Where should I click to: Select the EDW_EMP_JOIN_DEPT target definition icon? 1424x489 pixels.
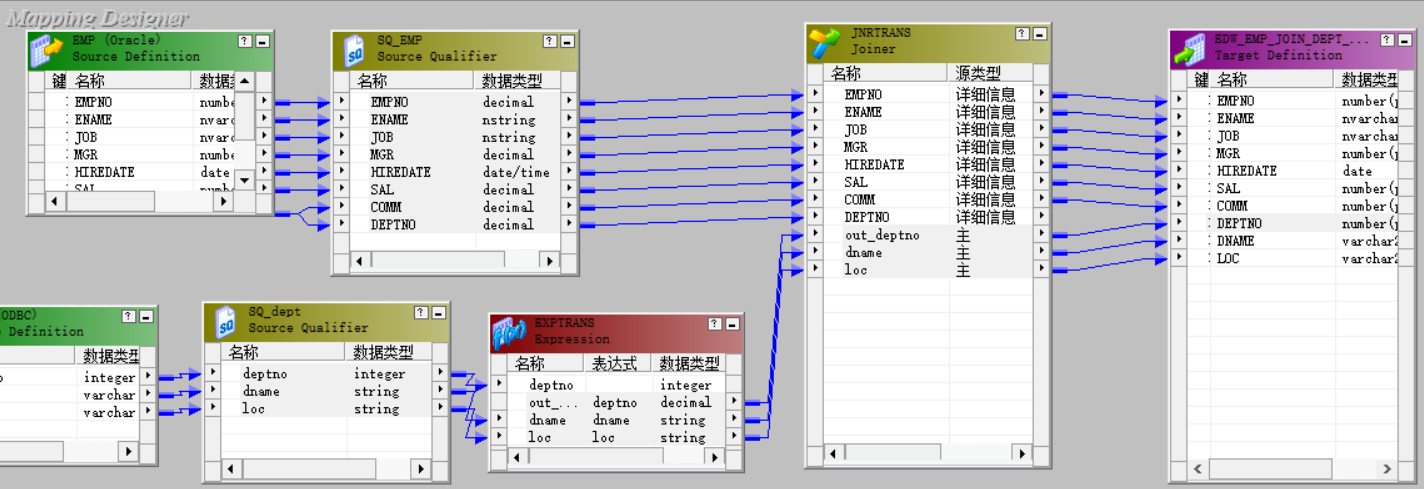click(1189, 48)
